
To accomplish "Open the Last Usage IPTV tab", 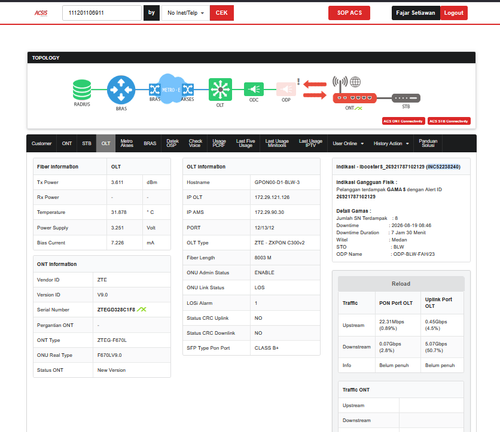I will [x=310, y=143].
